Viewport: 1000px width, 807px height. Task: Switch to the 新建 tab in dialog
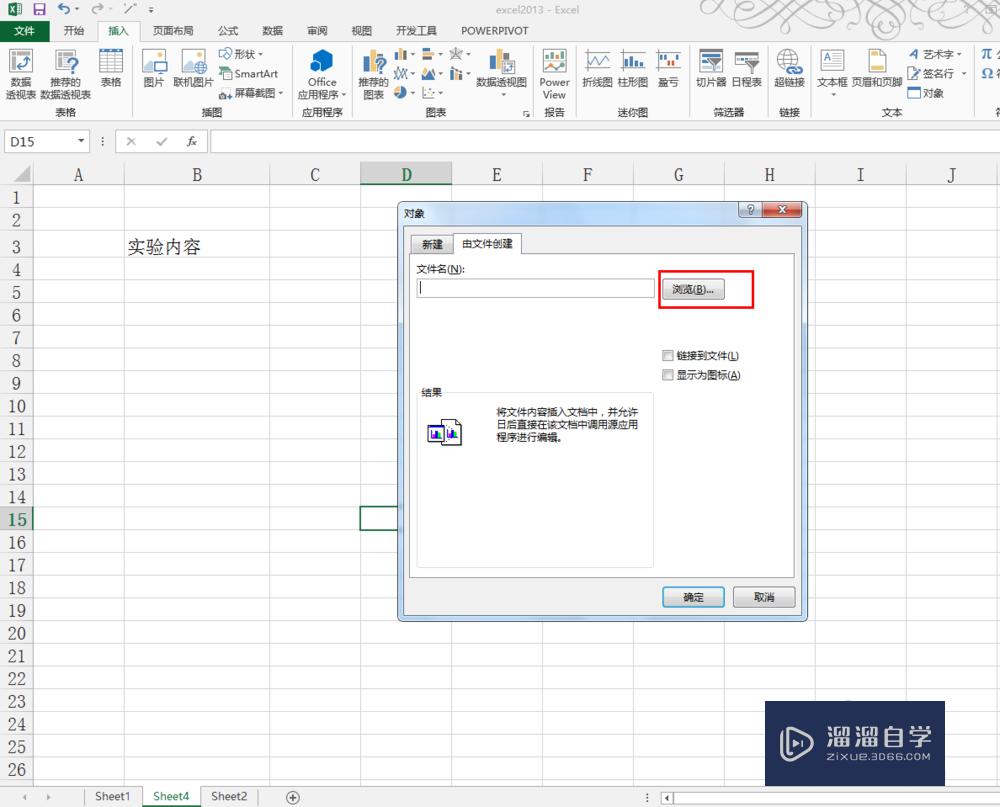point(431,243)
